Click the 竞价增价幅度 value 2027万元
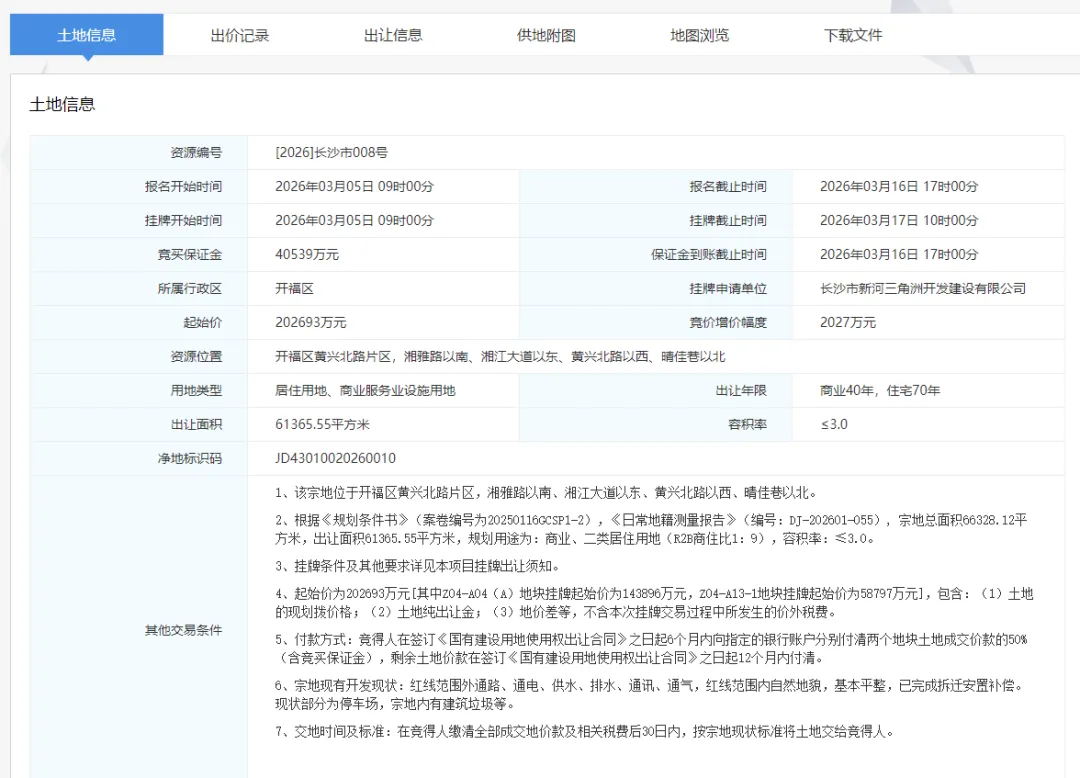The height and width of the screenshot is (778, 1080). tap(848, 322)
